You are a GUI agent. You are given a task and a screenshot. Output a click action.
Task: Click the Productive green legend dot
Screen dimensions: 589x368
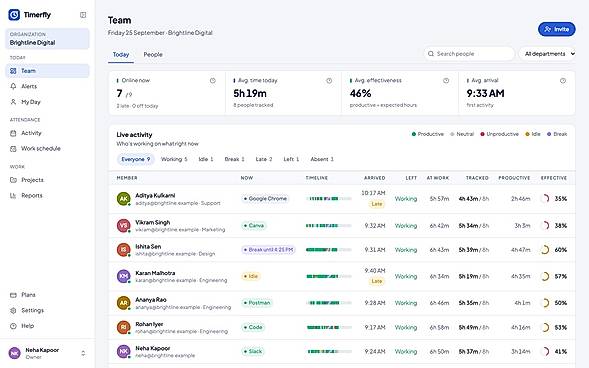(x=414, y=134)
